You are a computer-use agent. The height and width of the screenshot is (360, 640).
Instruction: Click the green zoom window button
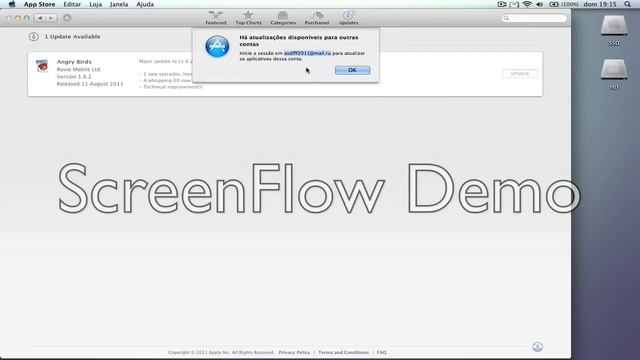tap(27, 18)
